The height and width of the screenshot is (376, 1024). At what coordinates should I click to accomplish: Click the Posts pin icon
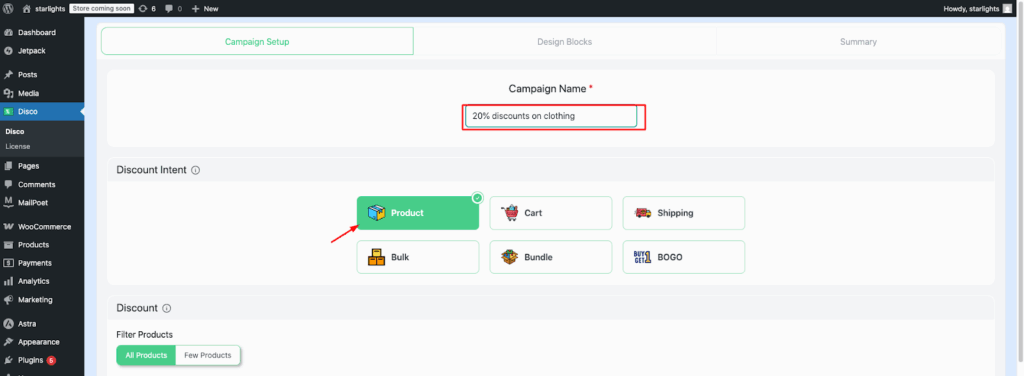[x=8, y=75]
